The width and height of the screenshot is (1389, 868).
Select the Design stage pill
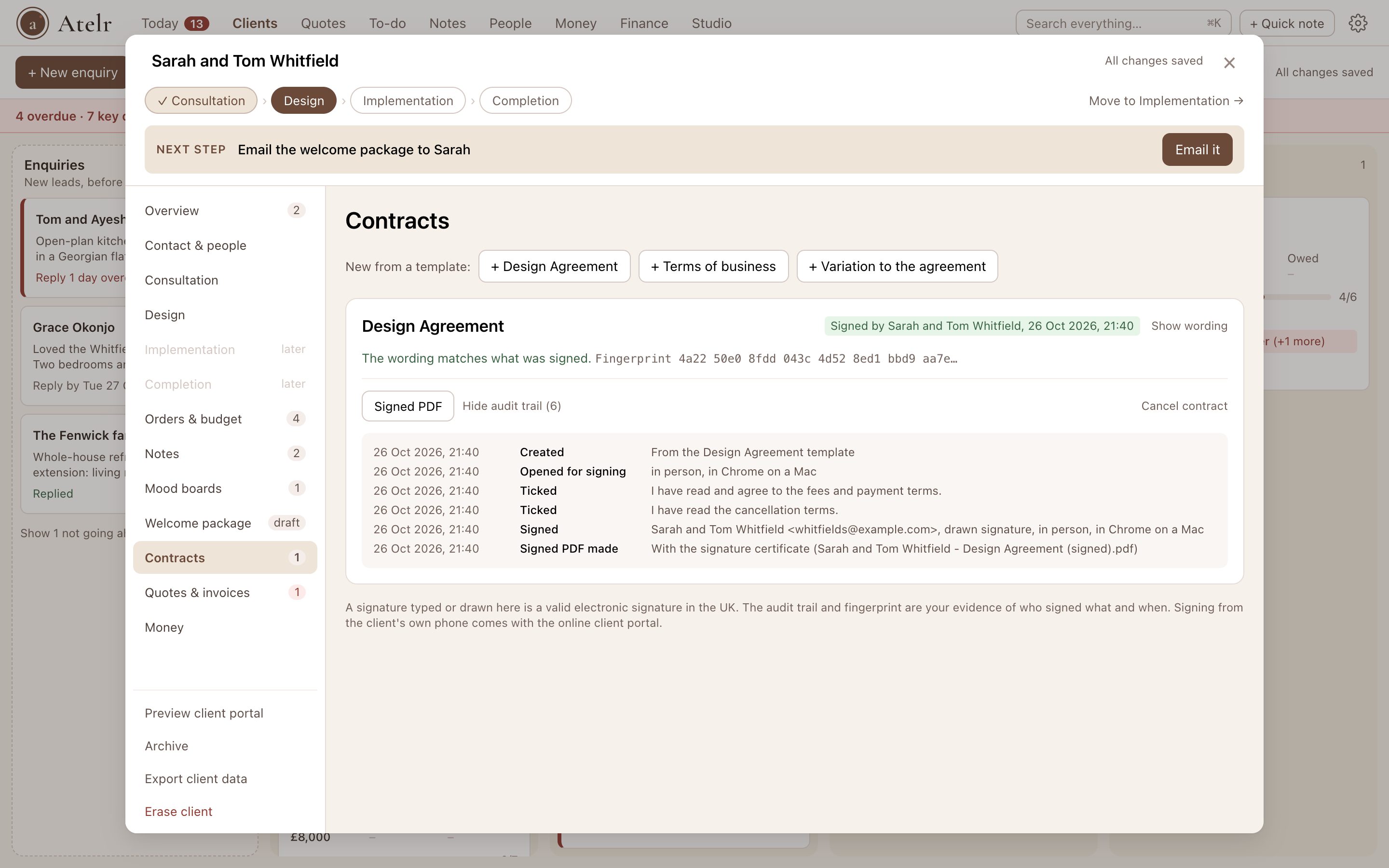(x=304, y=100)
